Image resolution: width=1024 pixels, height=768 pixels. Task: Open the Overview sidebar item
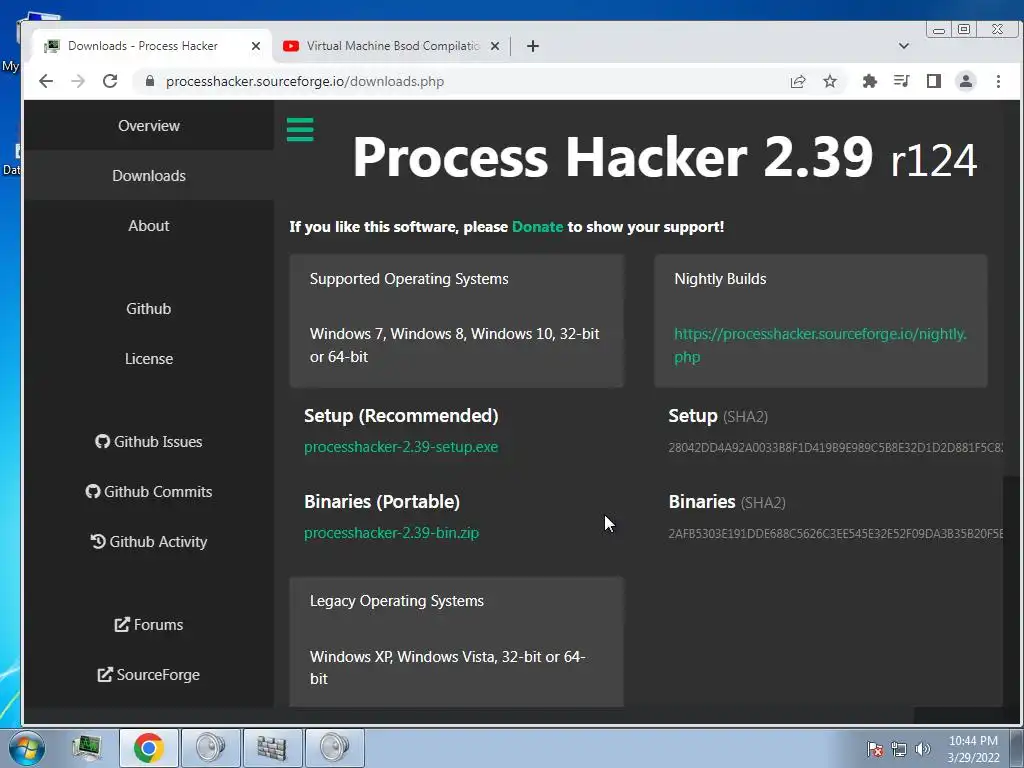point(149,125)
